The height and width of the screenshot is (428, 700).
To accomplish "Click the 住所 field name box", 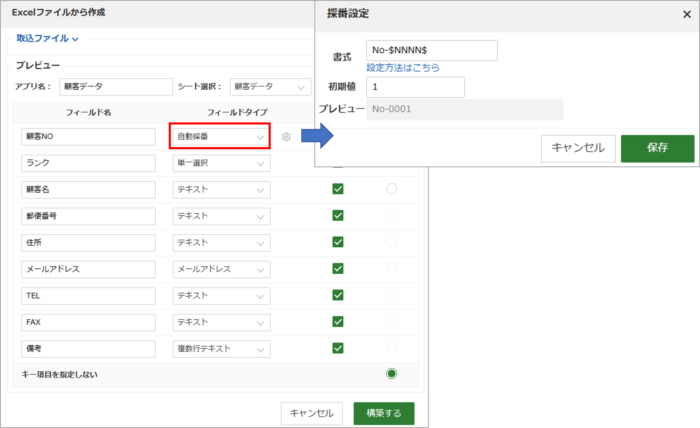I will click(x=88, y=243).
